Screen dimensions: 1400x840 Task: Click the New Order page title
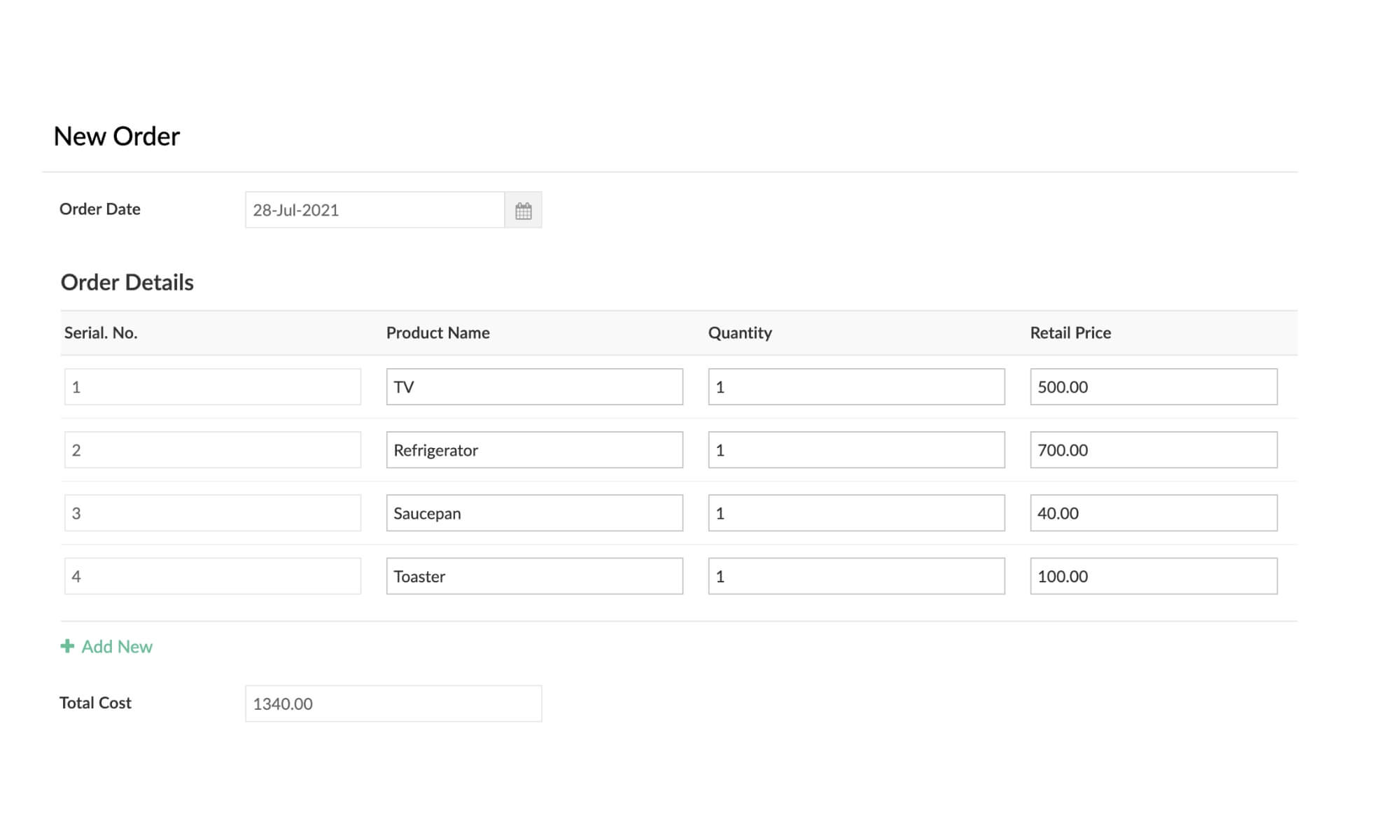[116, 135]
